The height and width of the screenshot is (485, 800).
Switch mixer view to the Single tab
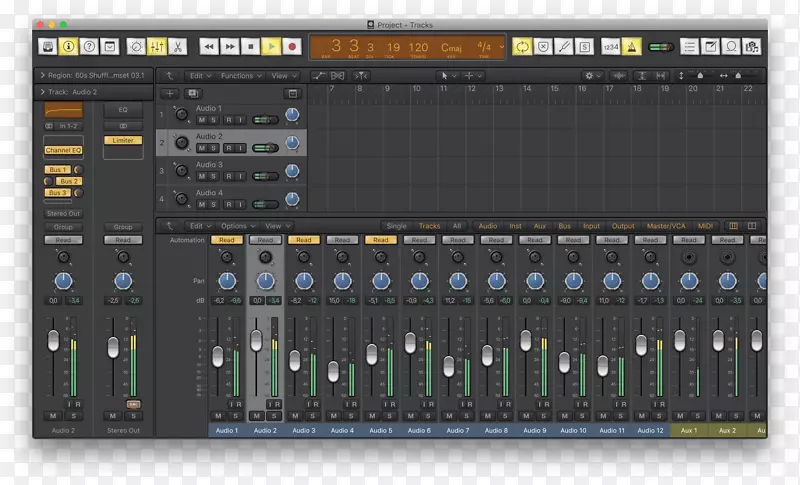point(396,226)
